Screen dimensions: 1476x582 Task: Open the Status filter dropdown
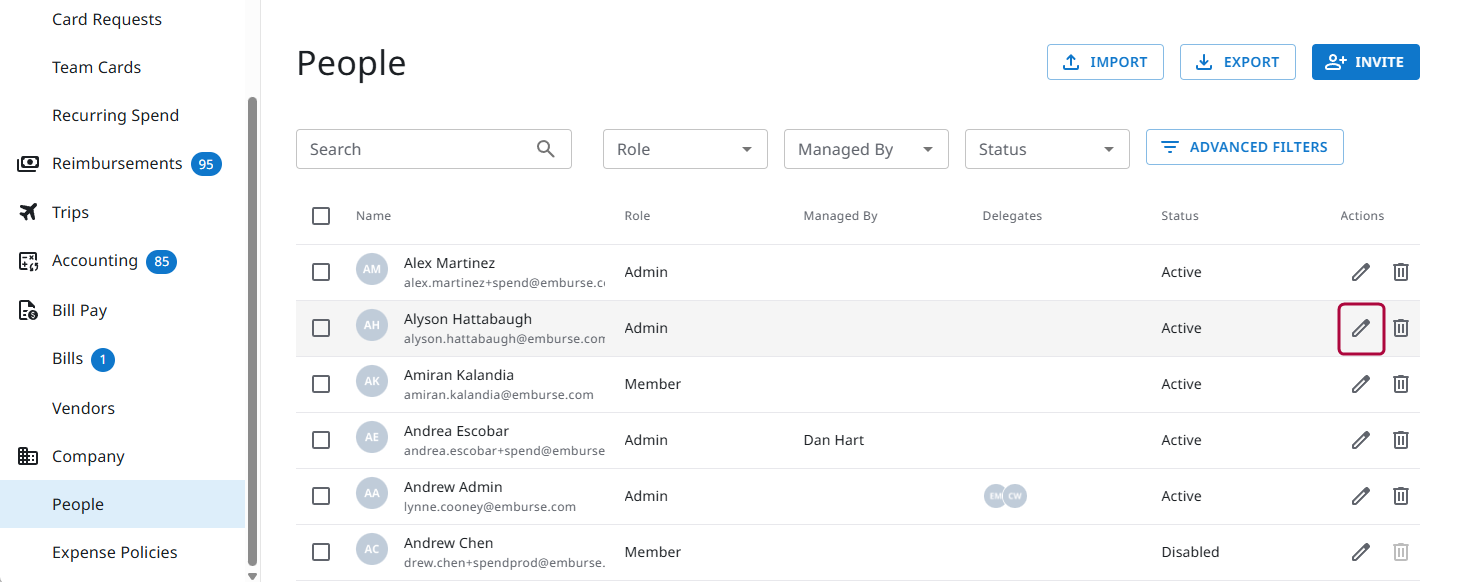pyautogui.click(x=1046, y=148)
